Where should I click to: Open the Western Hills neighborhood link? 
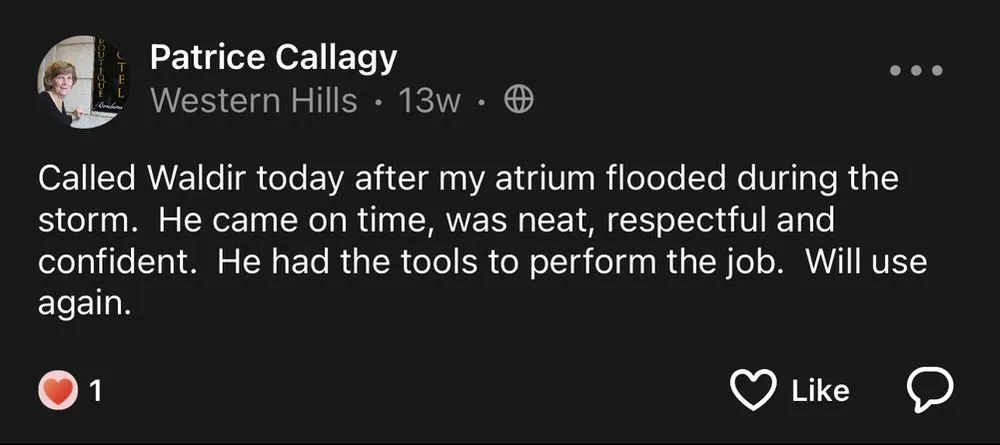(x=253, y=100)
